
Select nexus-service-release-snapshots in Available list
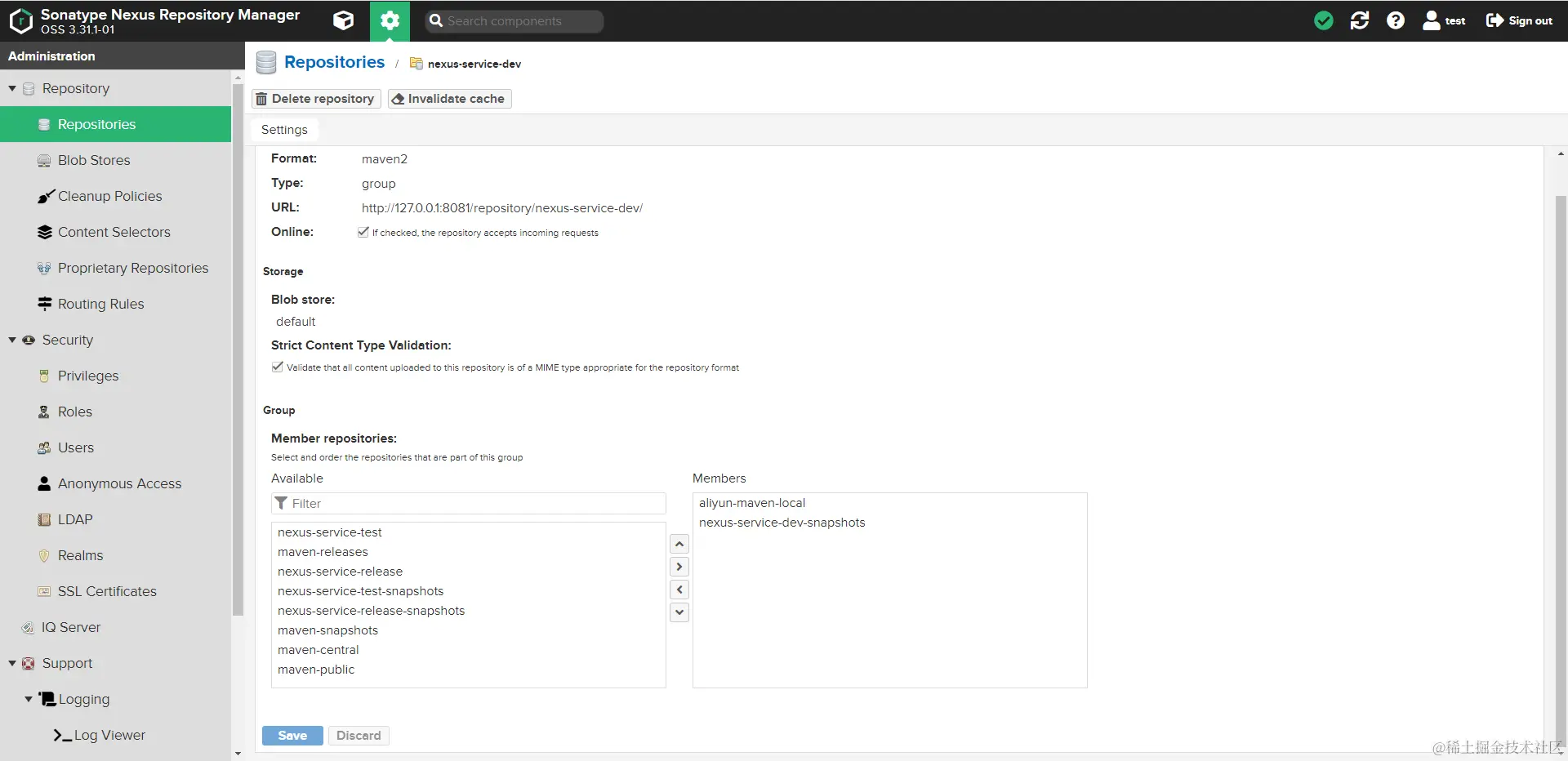pos(469,611)
